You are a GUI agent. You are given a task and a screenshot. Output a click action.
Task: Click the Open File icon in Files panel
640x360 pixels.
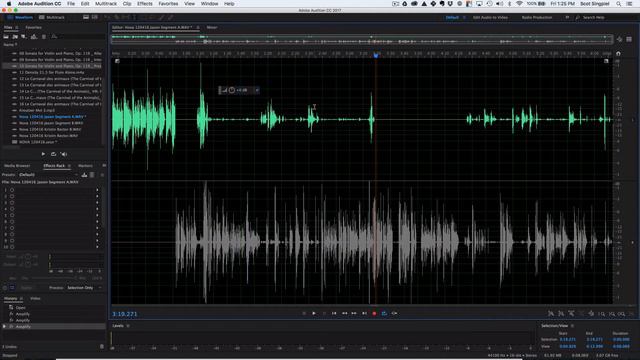coord(6,37)
